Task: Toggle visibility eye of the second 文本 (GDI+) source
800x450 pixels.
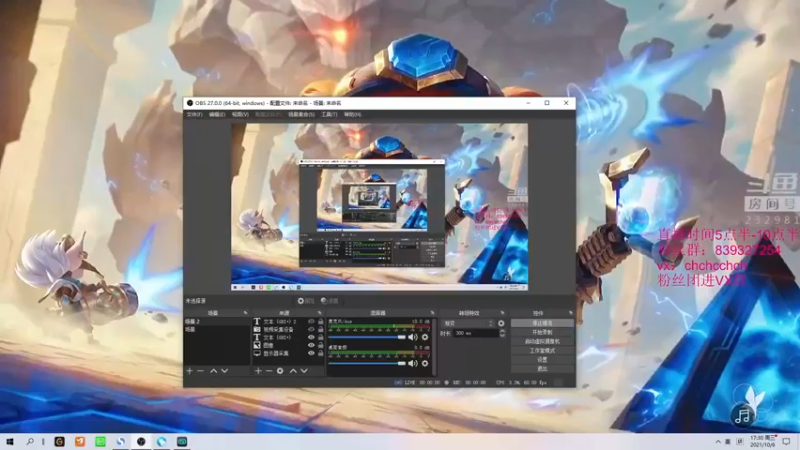Action: click(311, 337)
